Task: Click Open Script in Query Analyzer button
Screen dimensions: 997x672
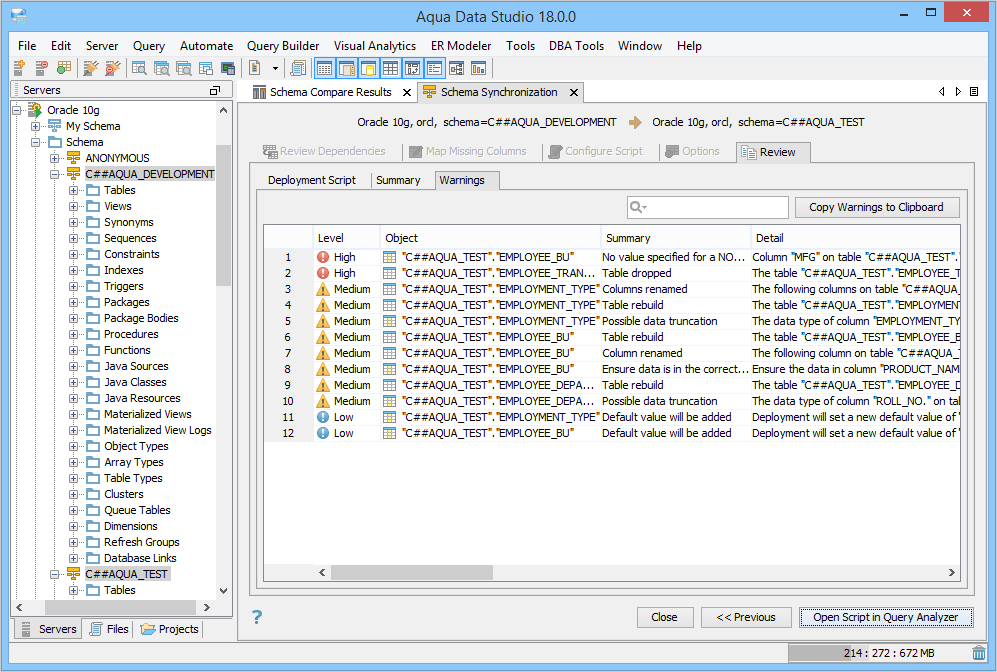Action: (x=885, y=617)
